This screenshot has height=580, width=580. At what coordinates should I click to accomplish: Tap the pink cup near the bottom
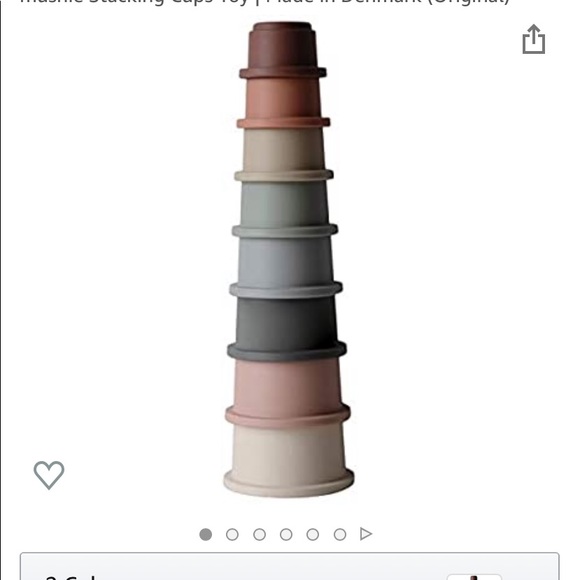pos(288,392)
